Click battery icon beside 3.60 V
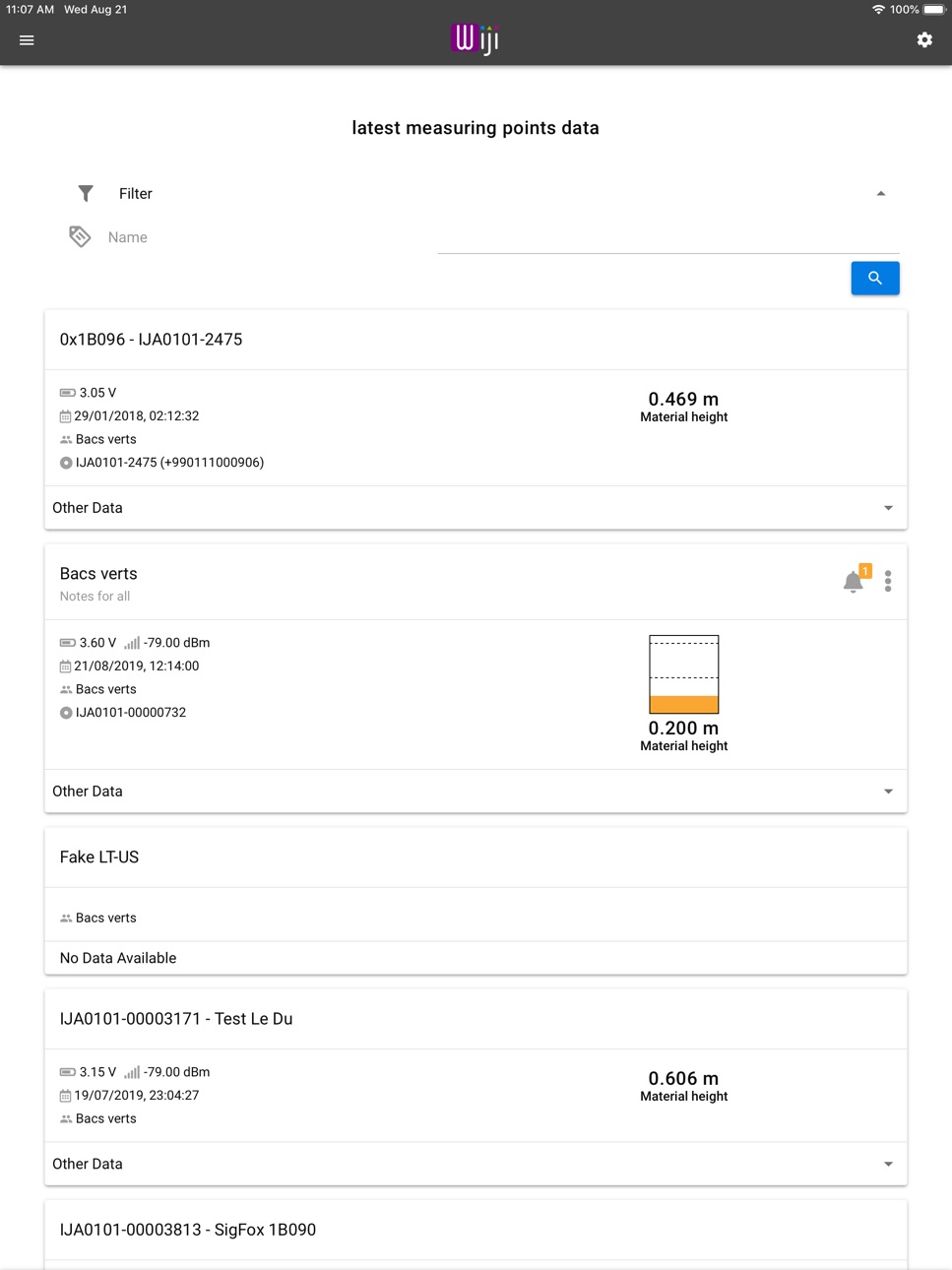Viewport: 952px width, 1270px height. point(67,643)
